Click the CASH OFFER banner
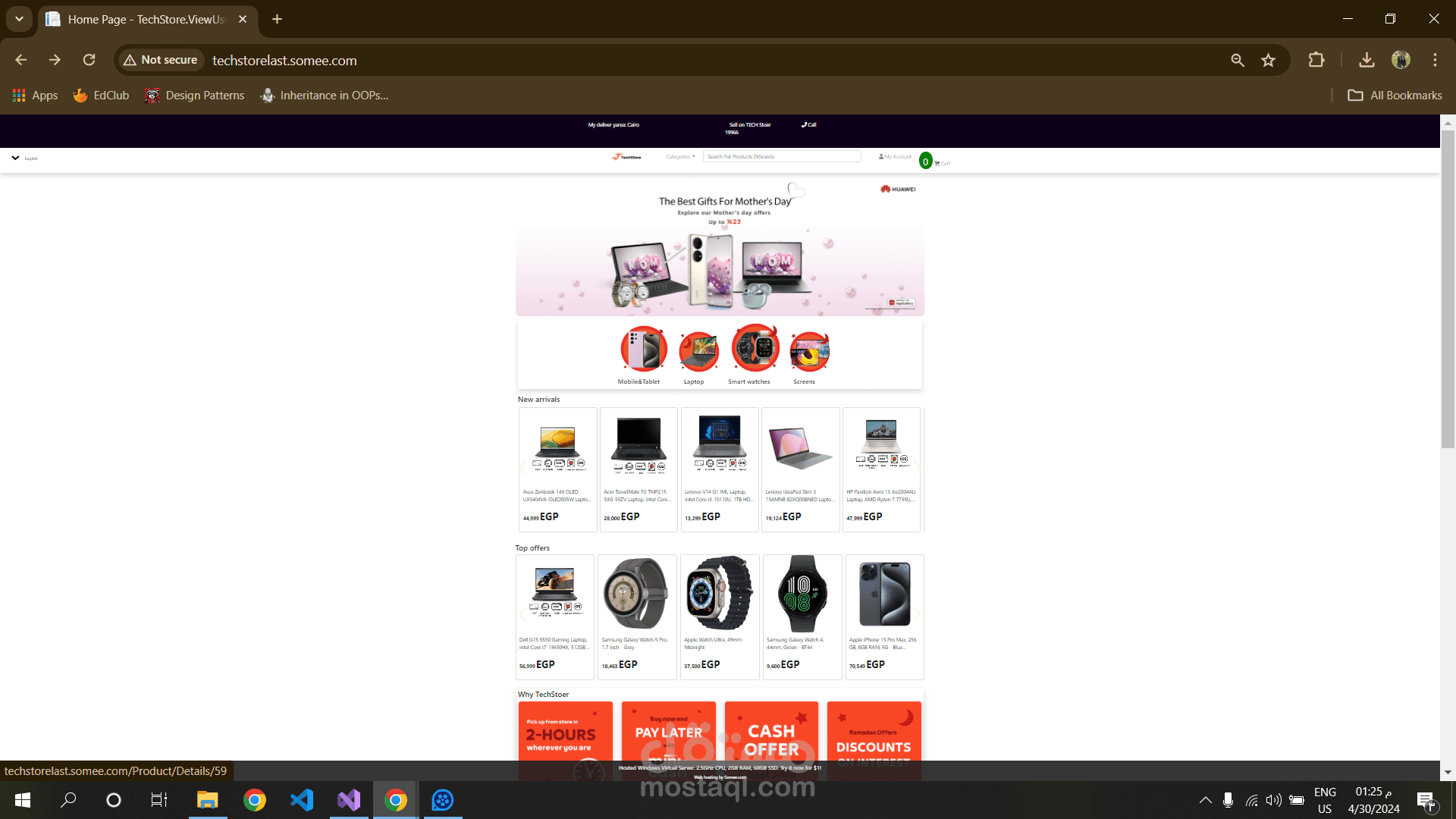Viewport: 1456px width, 819px height. tap(771, 733)
